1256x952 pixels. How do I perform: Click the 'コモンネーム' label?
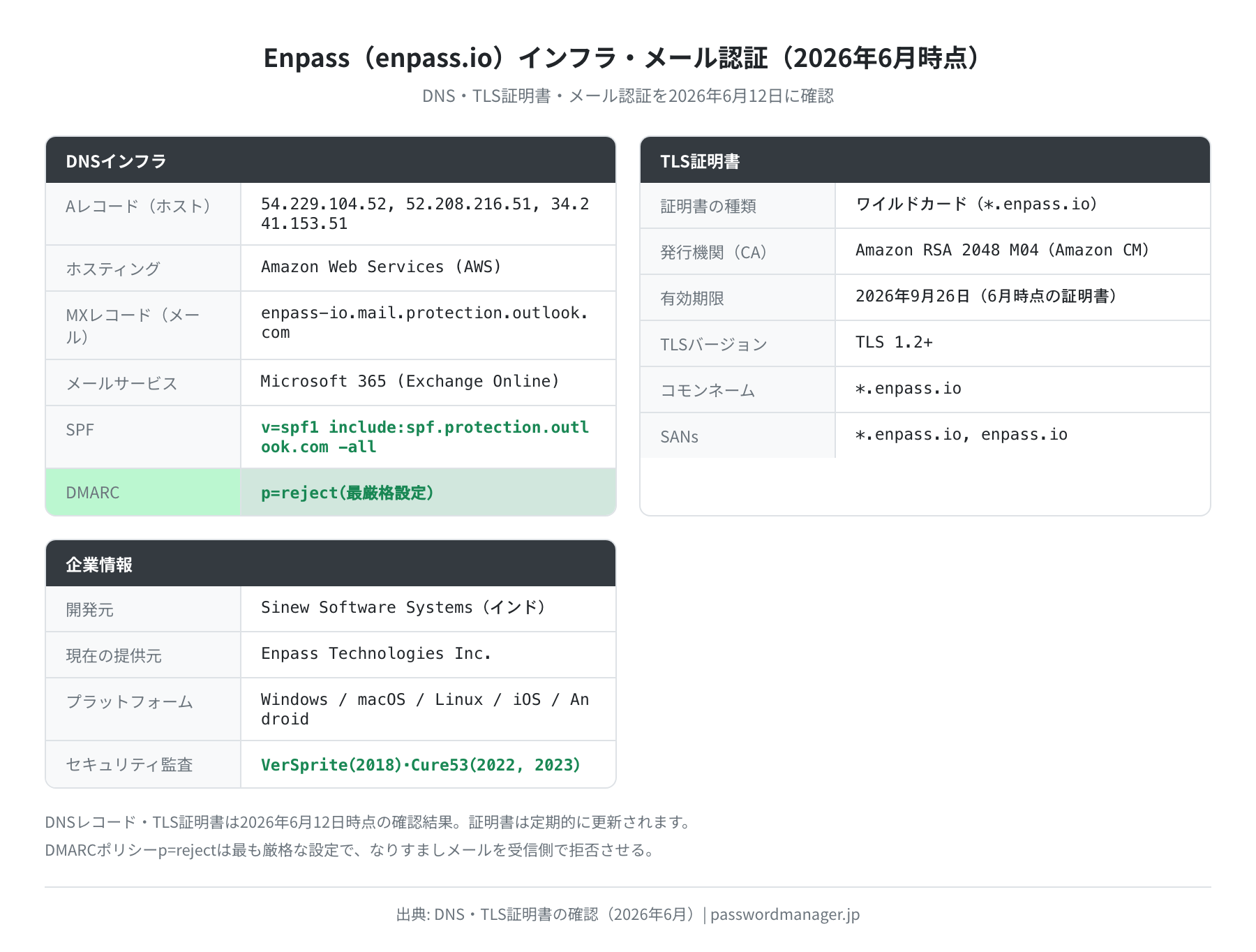(x=708, y=390)
